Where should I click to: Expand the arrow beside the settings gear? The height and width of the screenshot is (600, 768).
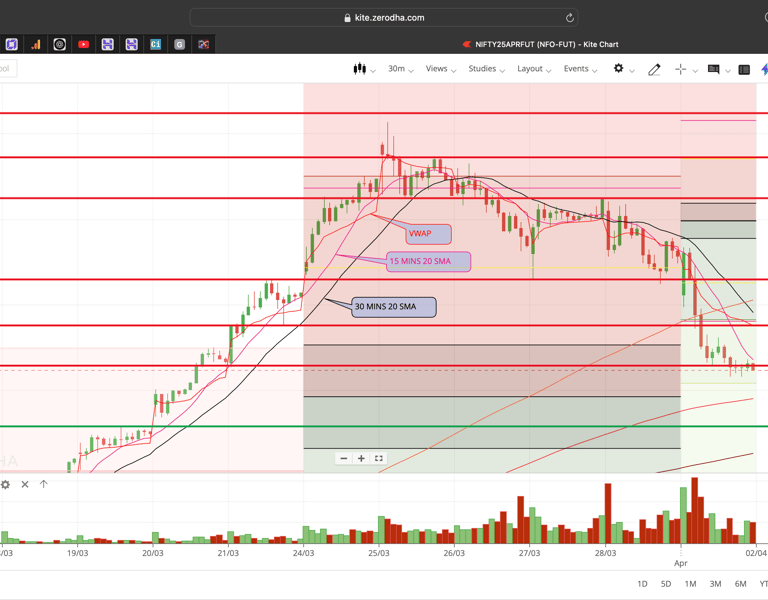tap(632, 71)
